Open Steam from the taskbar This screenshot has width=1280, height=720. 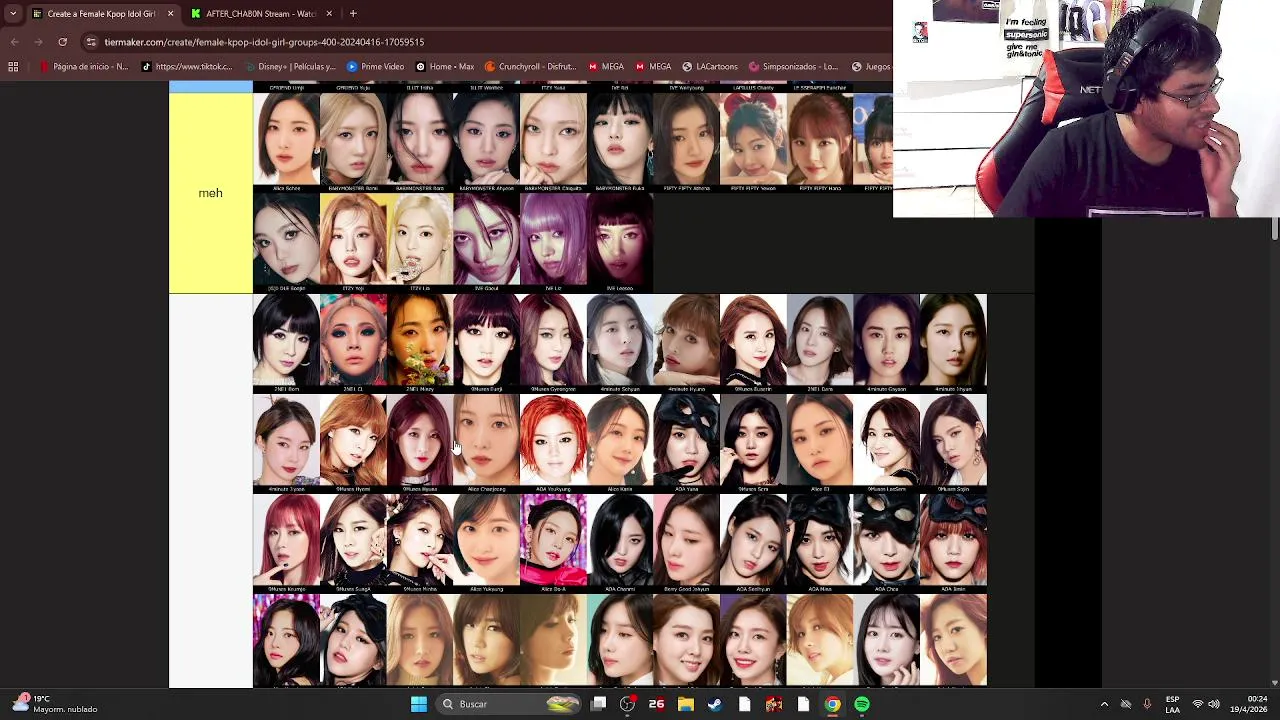[x=715, y=704]
